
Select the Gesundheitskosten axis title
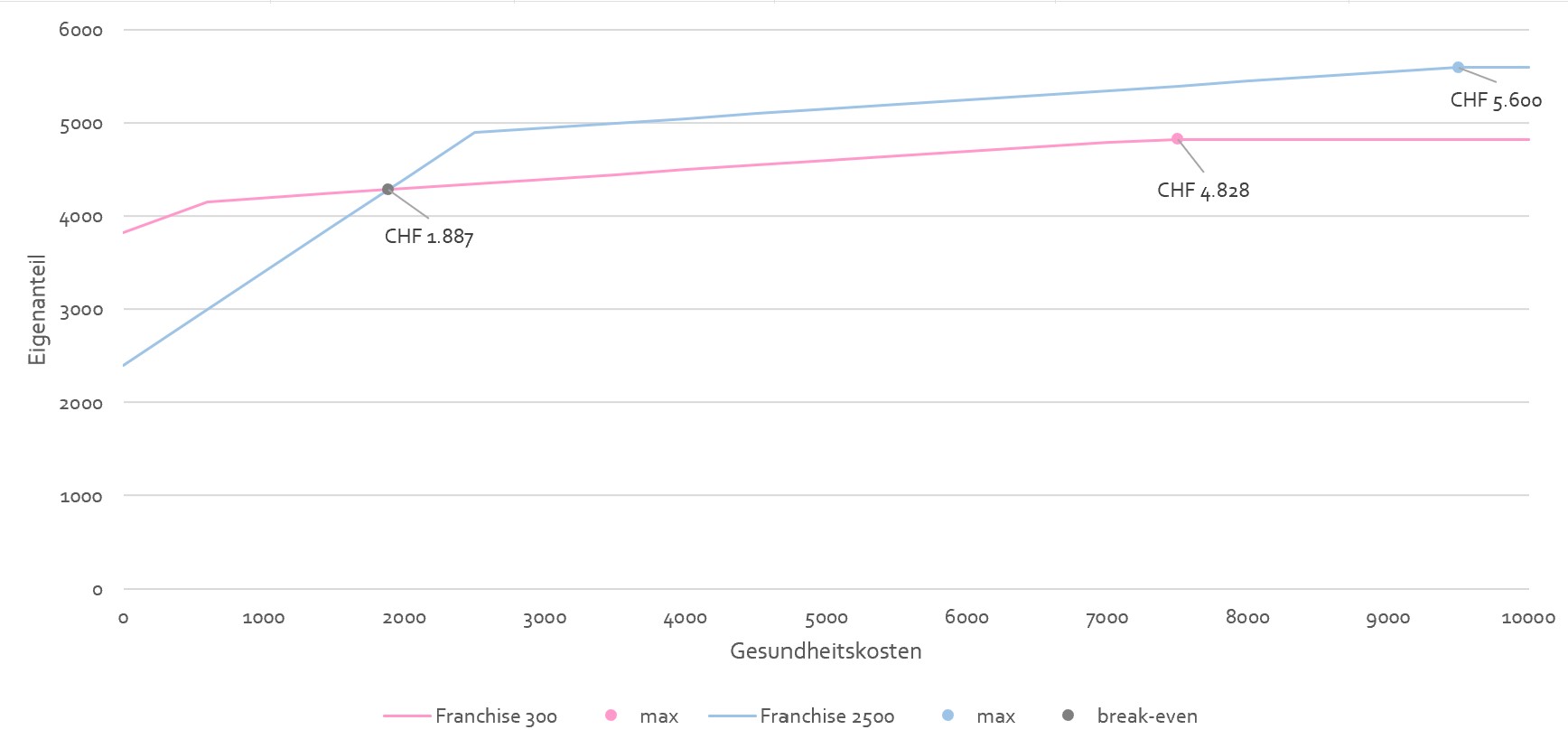[x=826, y=651]
